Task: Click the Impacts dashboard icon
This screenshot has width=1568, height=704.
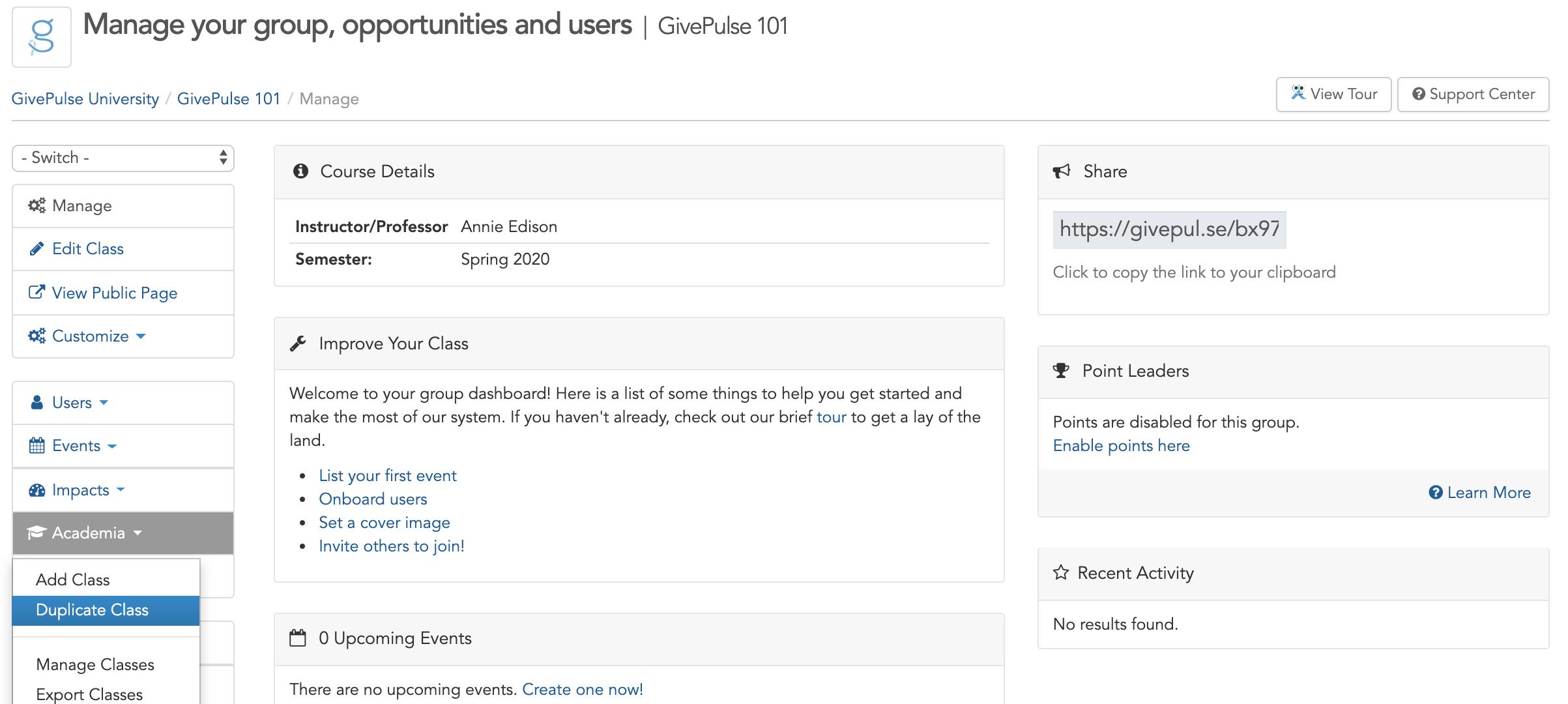Action: point(36,490)
